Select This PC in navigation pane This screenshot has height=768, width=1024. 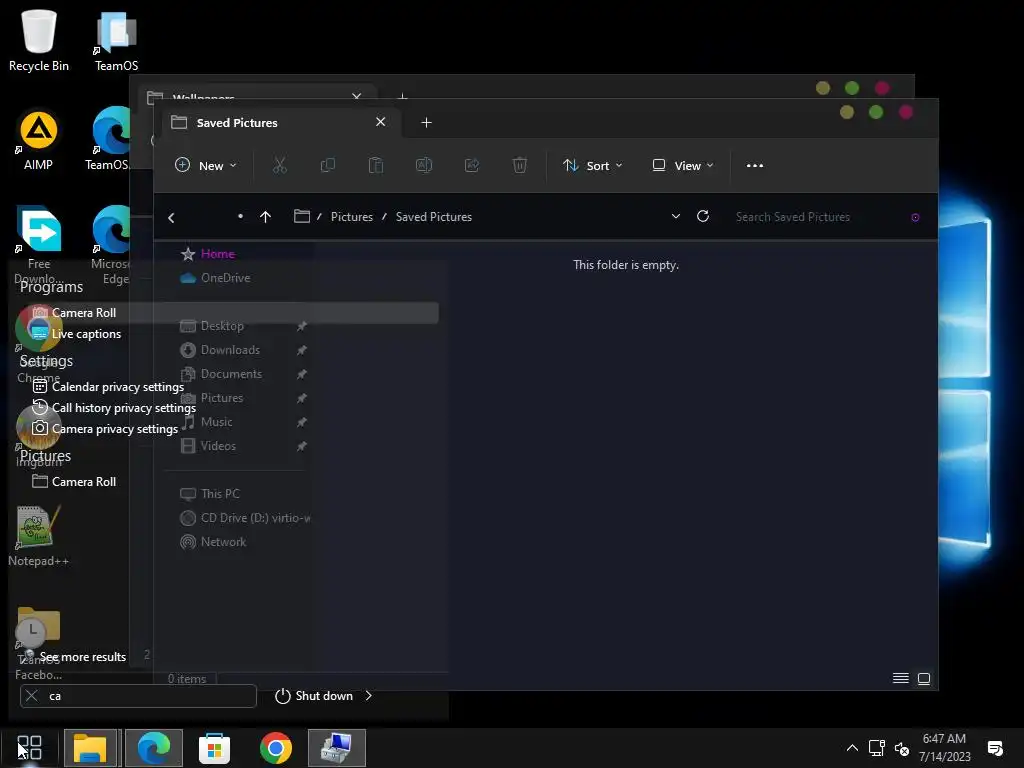[x=220, y=494]
